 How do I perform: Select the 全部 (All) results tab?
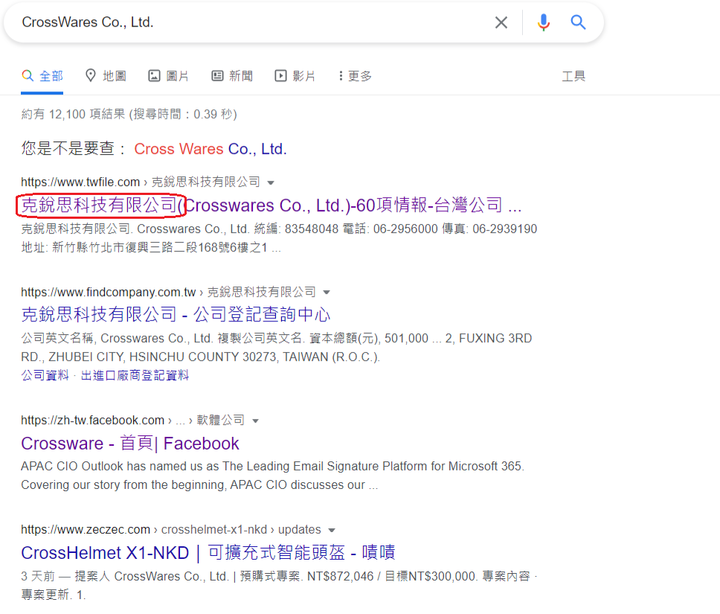(x=42, y=76)
